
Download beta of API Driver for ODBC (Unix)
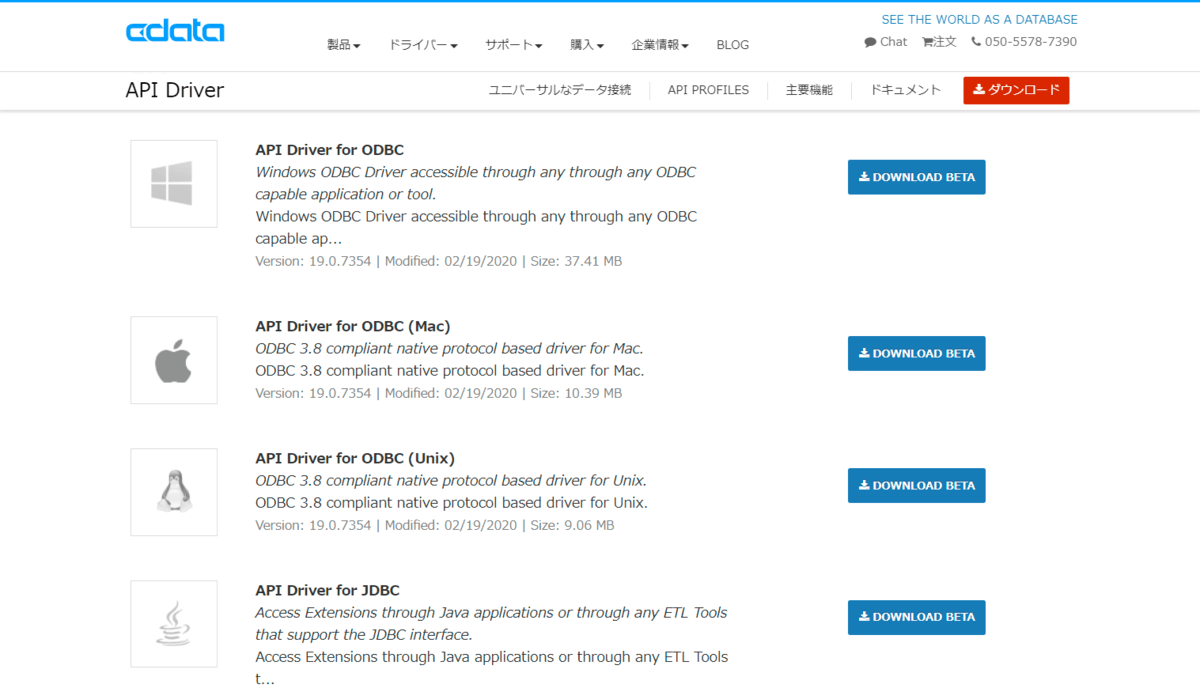pos(917,485)
